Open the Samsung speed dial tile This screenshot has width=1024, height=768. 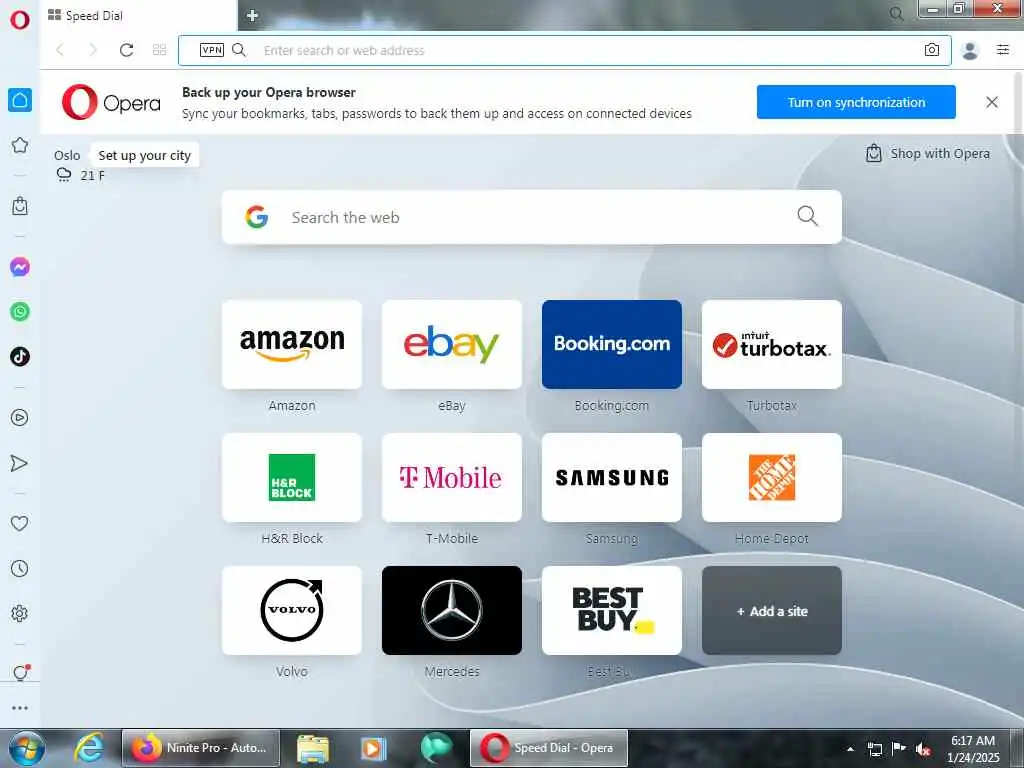(612, 477)
